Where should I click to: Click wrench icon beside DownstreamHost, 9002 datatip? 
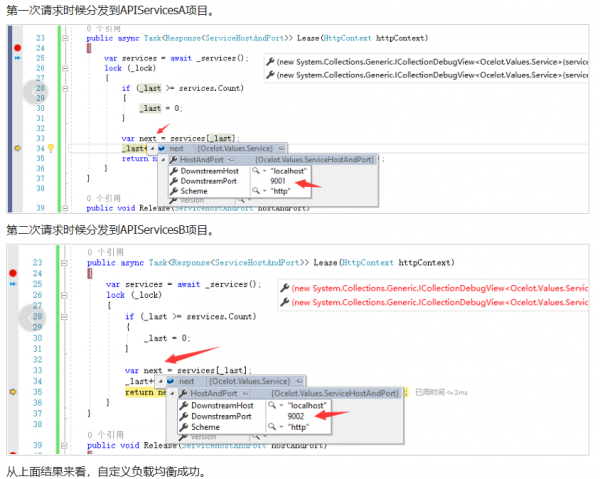[184, 405]
